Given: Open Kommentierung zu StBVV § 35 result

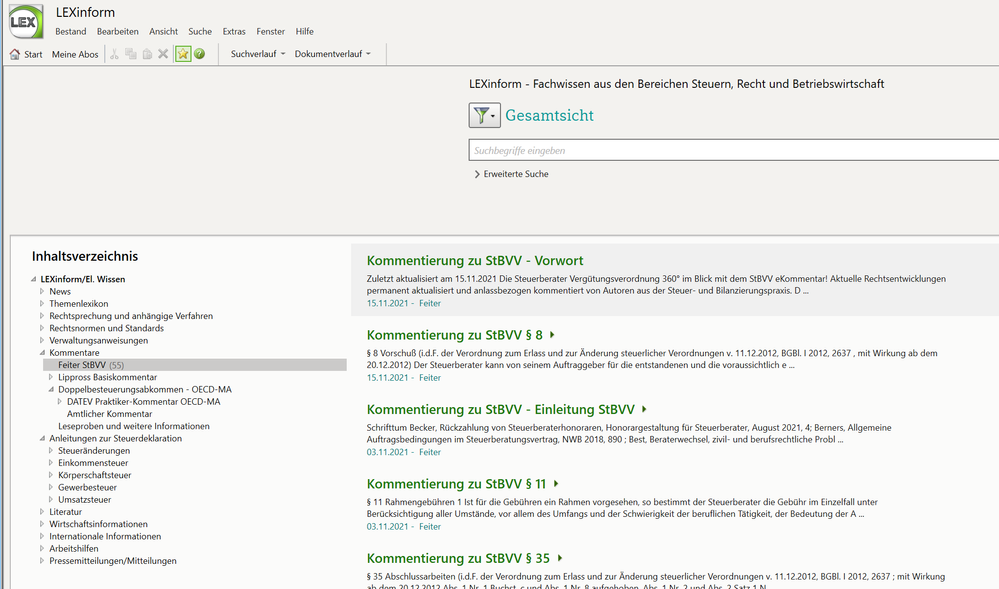Looking at the screenshot, I should pos(458,558).
